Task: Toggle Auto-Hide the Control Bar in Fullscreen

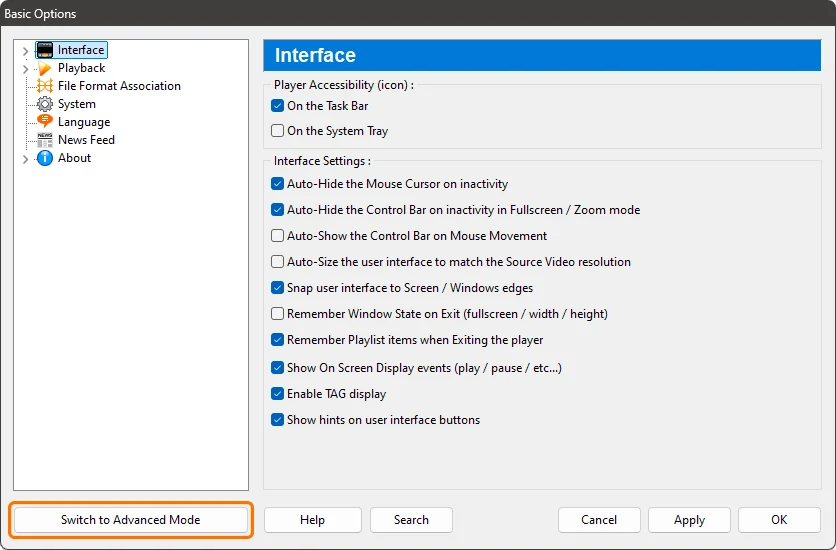Action: tap(277, 209)
